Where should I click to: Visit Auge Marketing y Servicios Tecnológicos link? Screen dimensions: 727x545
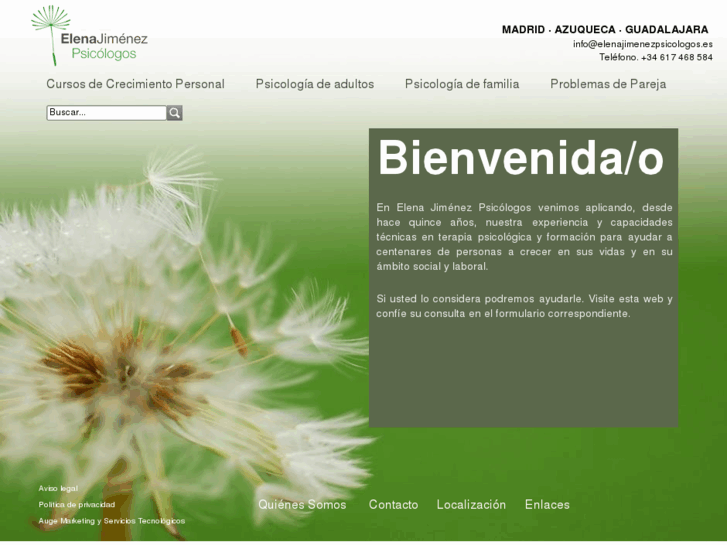[112, 521]
